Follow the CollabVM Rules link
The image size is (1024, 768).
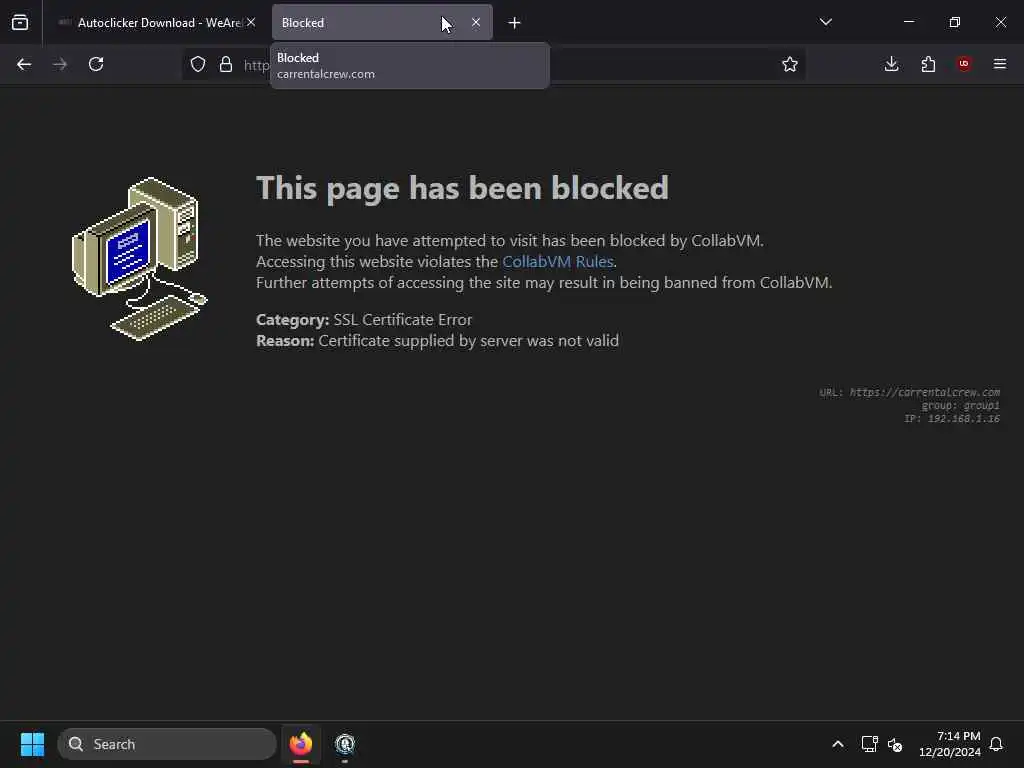click(x=558, y=262)
